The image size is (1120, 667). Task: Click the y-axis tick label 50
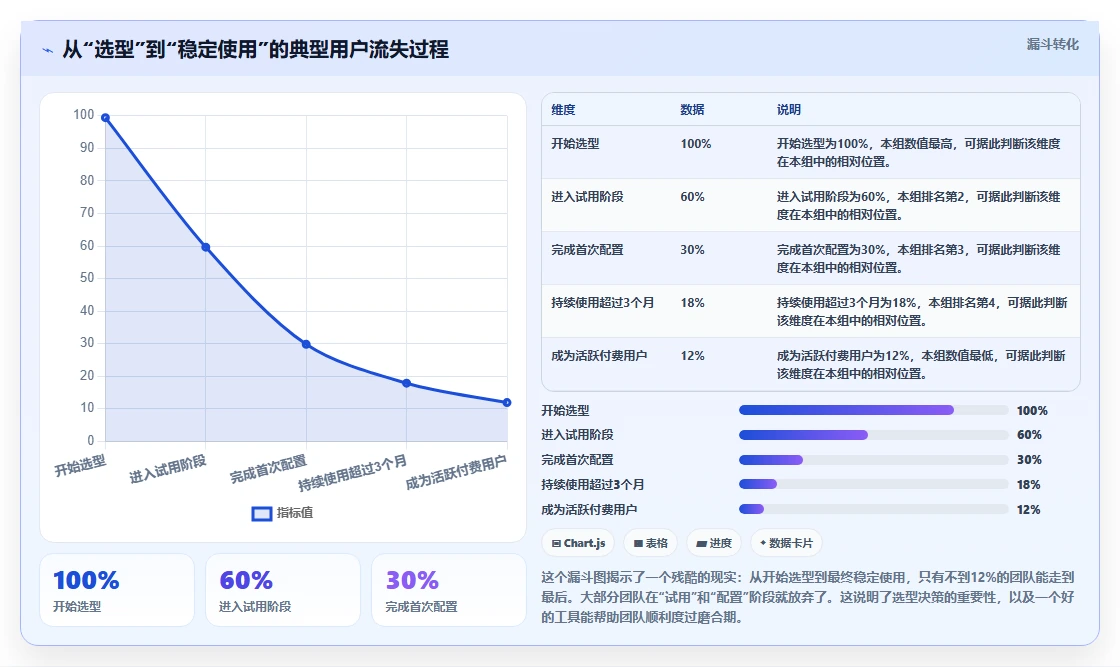[x=86, y=278]
